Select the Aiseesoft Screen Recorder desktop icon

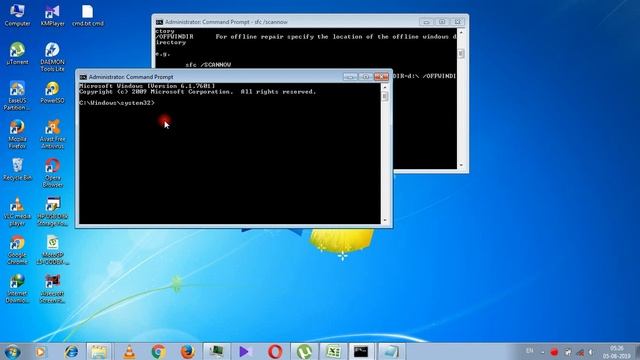(52, 289)
